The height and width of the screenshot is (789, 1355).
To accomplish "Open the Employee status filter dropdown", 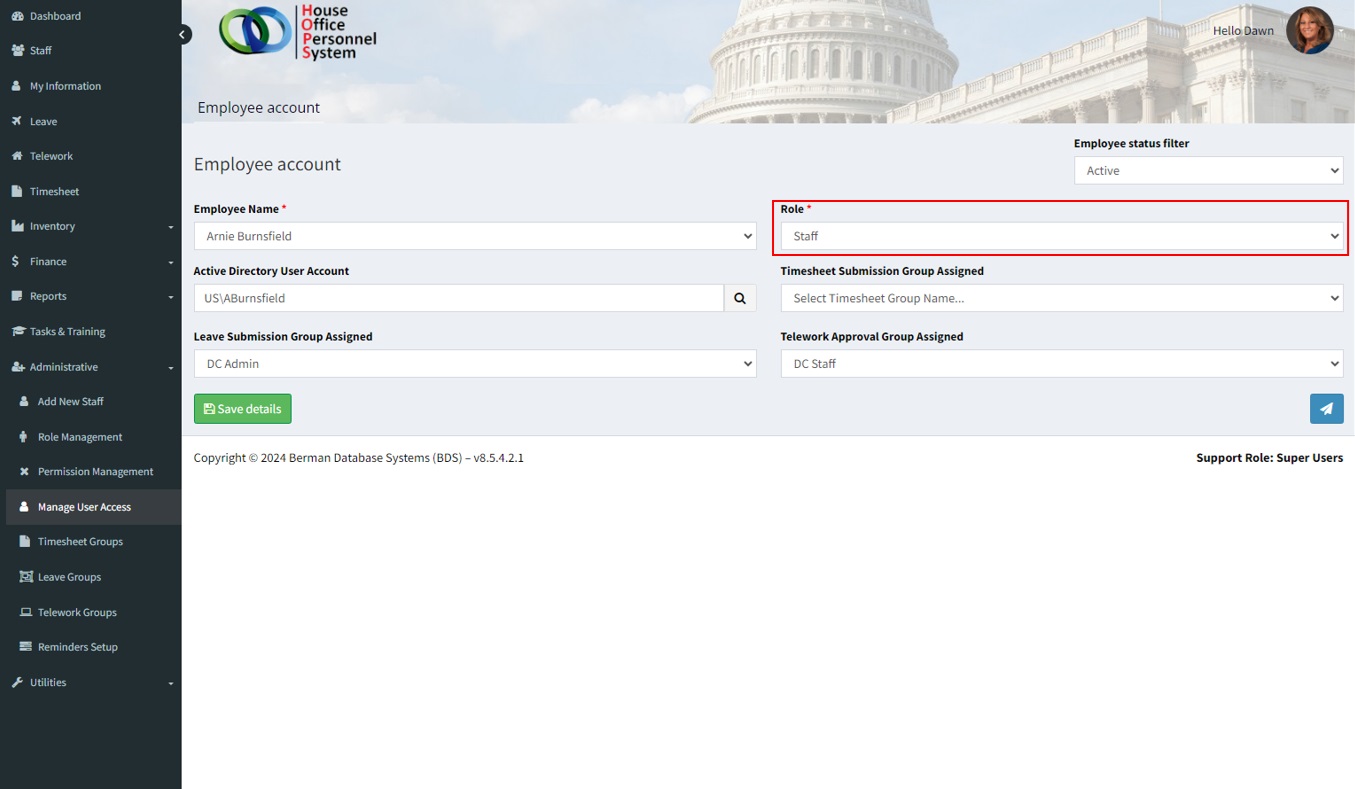I will pos(1208,171).
